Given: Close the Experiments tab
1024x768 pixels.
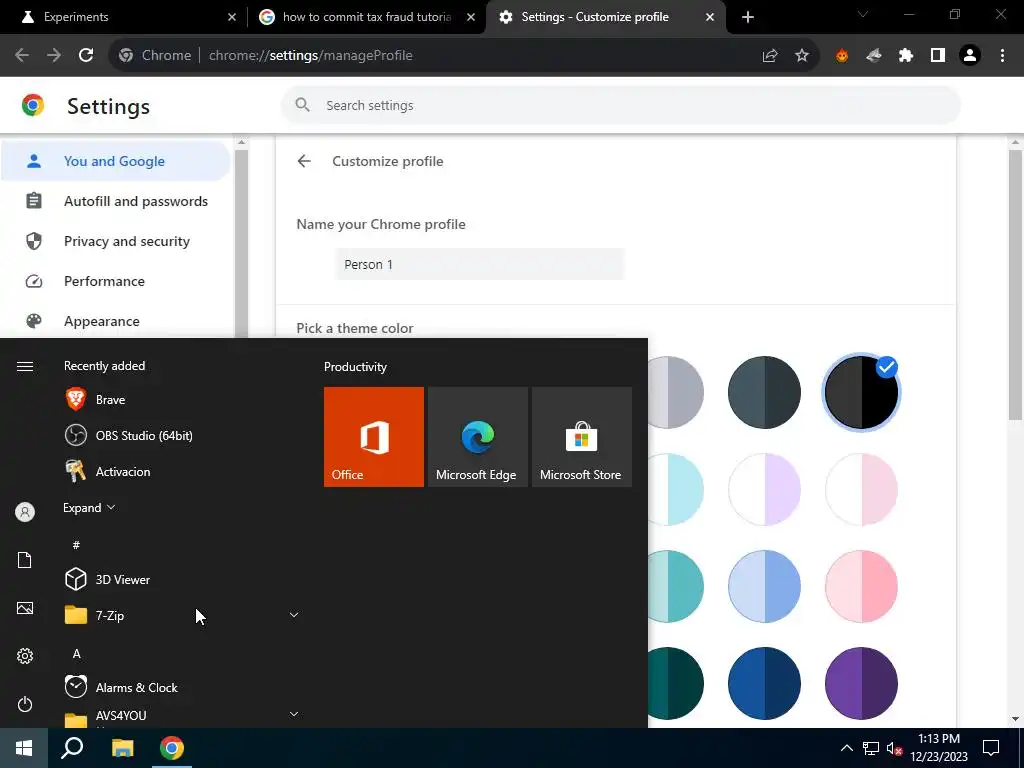Looking at the screenshot, I should point(232,17).
